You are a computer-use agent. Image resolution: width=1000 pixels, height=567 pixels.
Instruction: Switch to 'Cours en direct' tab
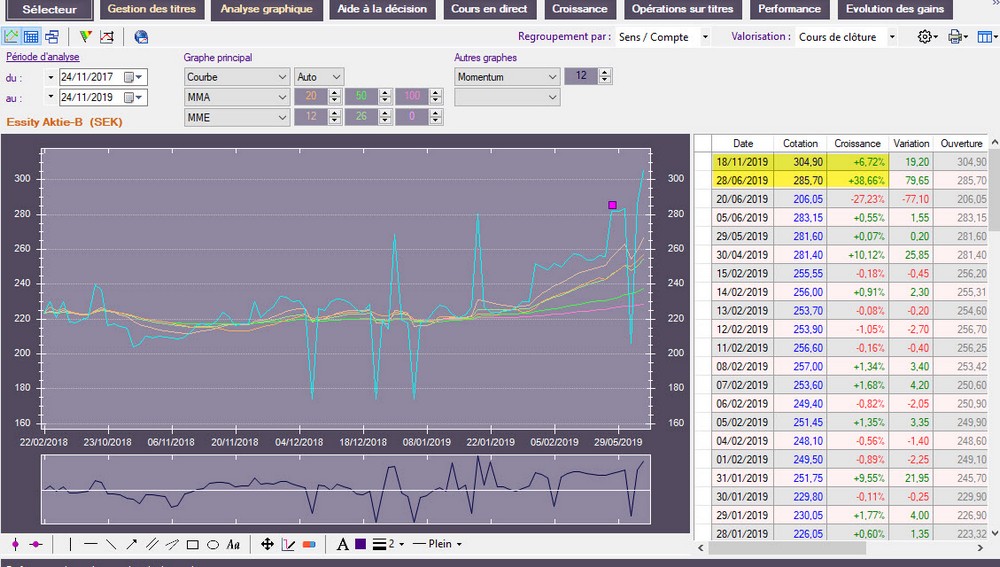click(490, 9)
